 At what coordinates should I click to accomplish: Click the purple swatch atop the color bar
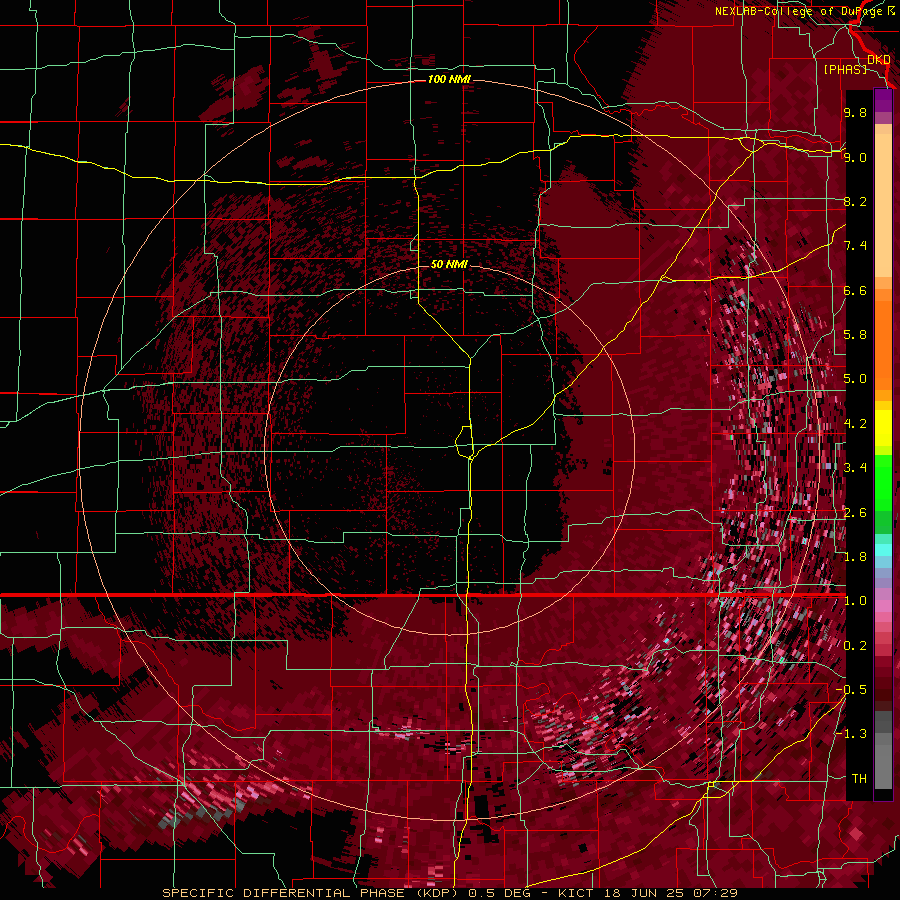[x=883, y=100]
